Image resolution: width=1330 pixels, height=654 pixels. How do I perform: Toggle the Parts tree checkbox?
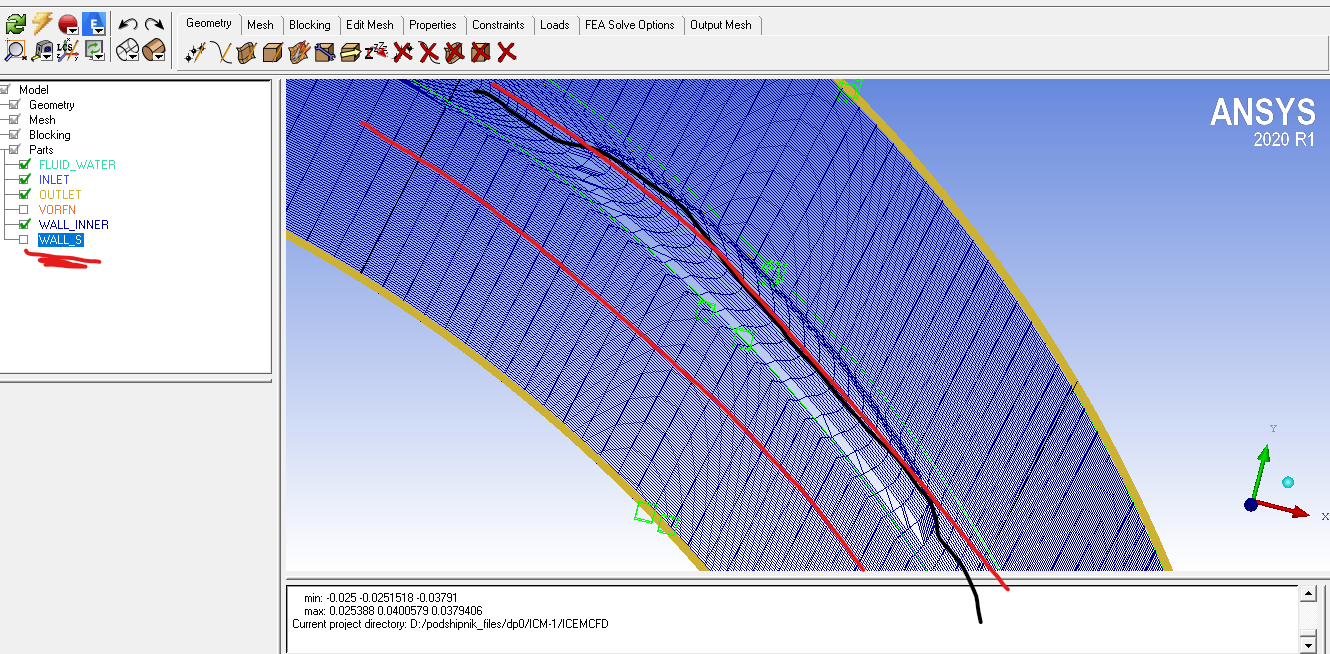pos(14,150)
